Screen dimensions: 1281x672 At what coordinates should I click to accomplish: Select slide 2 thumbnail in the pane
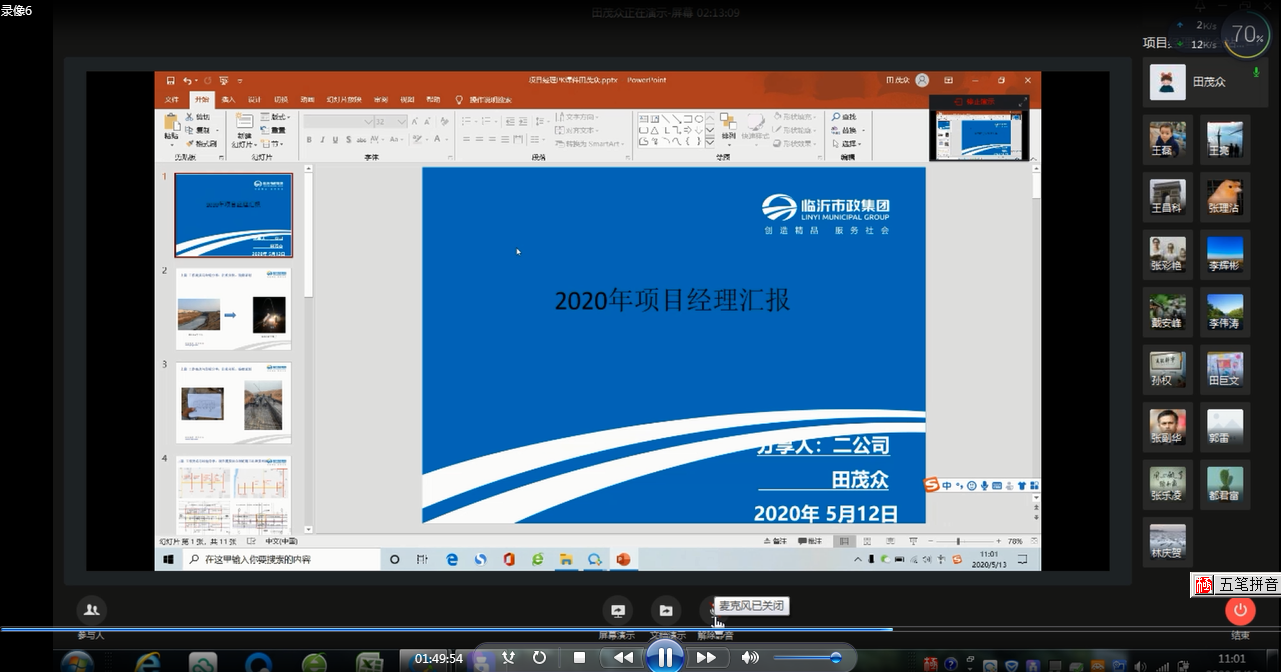click(232, 310)
